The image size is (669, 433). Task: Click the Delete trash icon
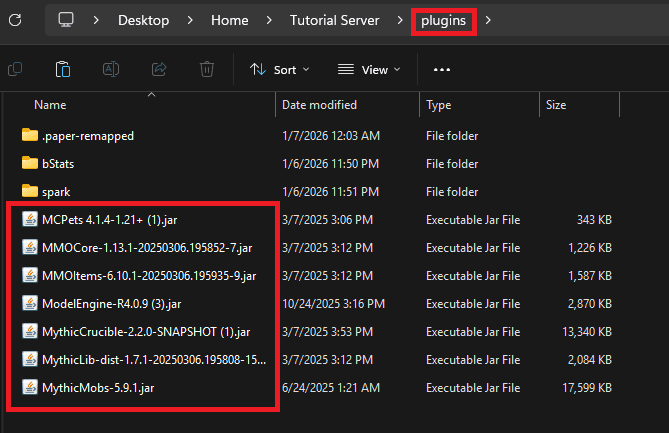coord(207,69)
